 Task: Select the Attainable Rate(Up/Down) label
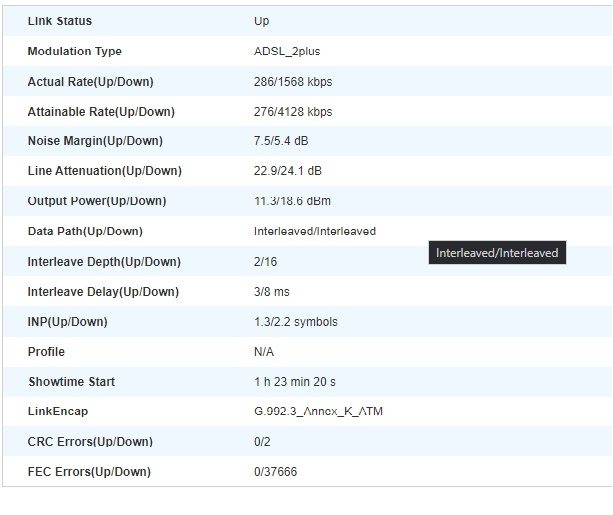click(x=101, y=112)
